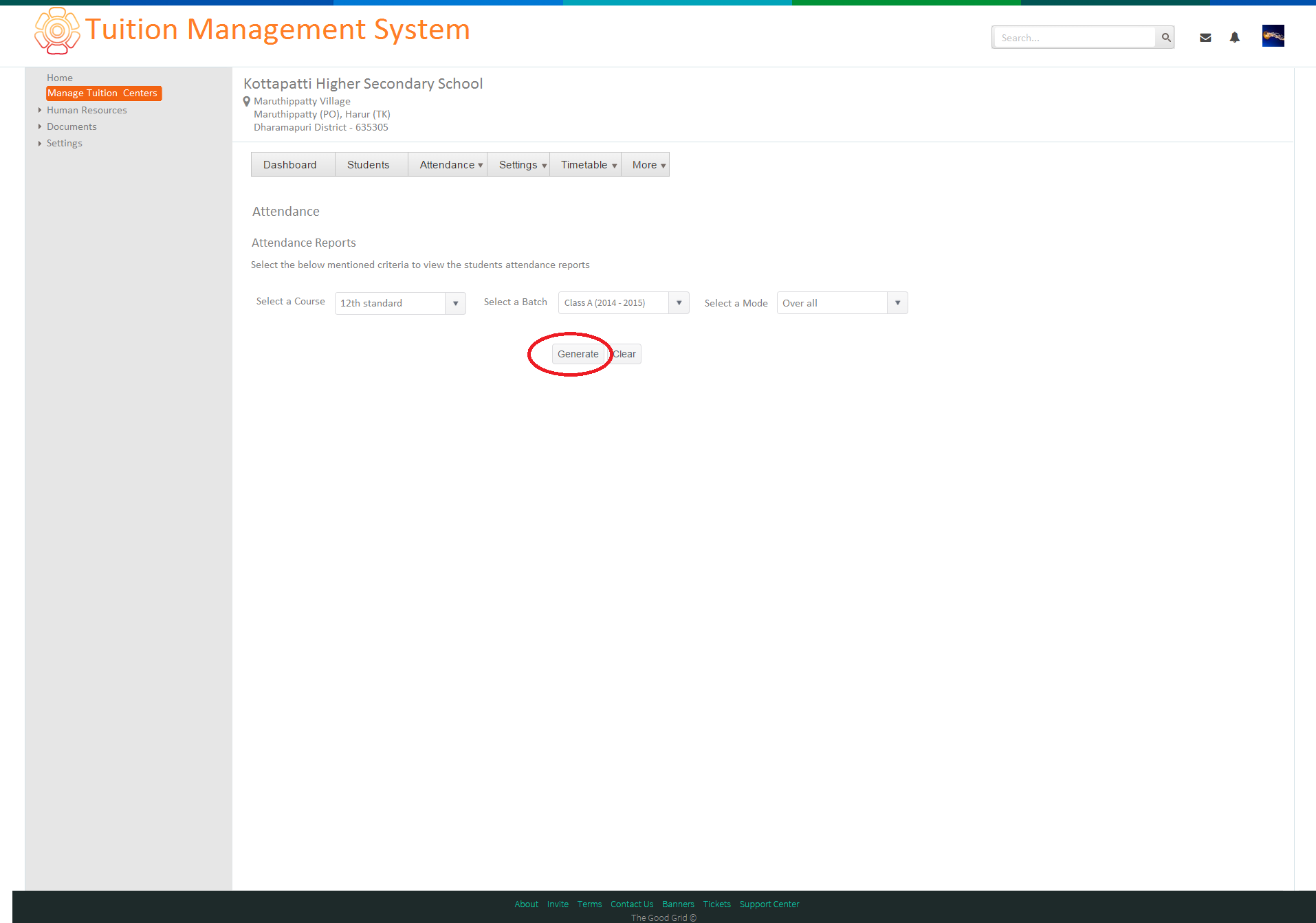
Task: Open the Contact Us footer link
Action: tap(632, 904)
